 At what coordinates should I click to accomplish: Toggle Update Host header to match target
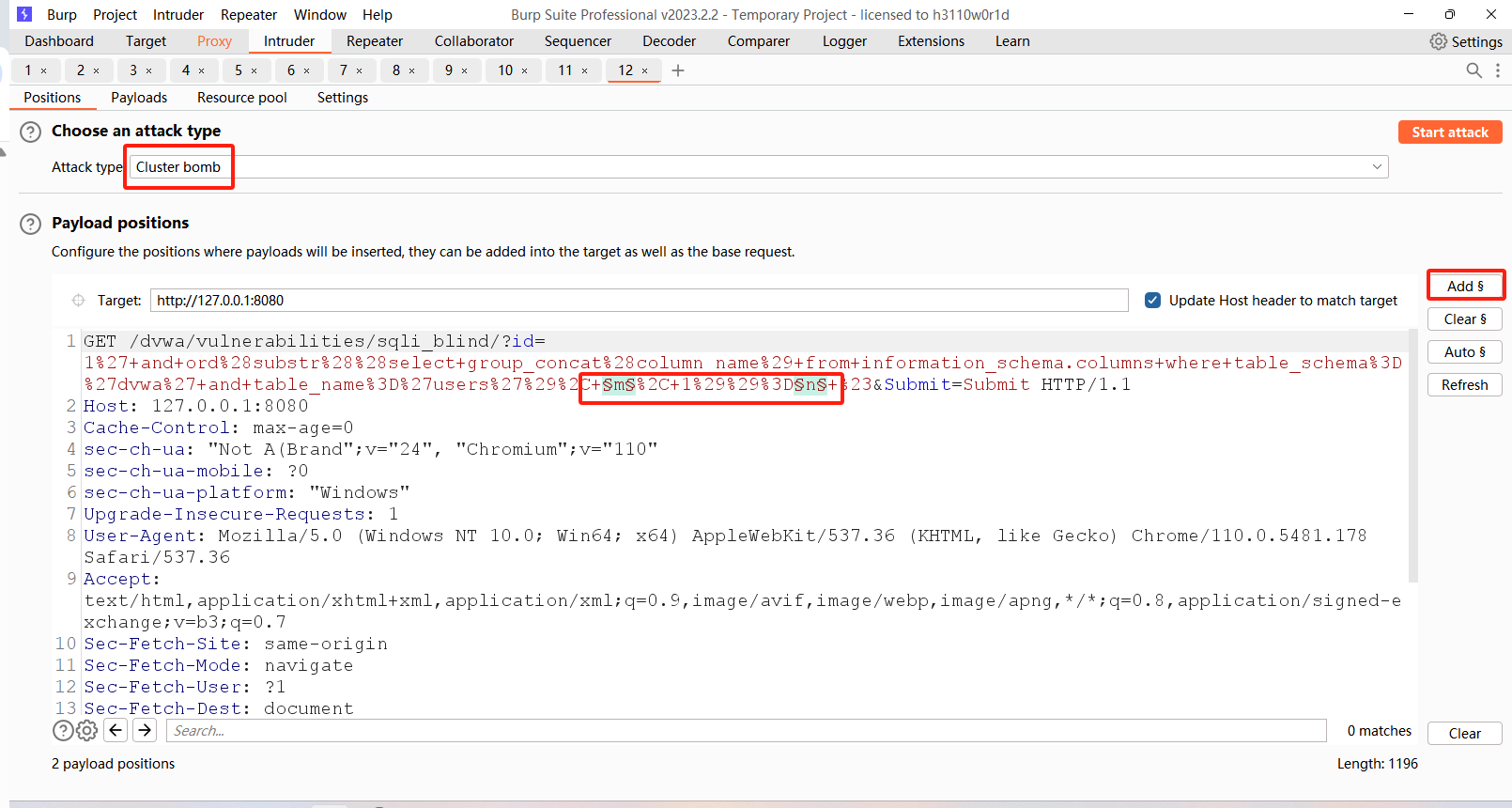pyautogui.click(x=1152, y=301)
